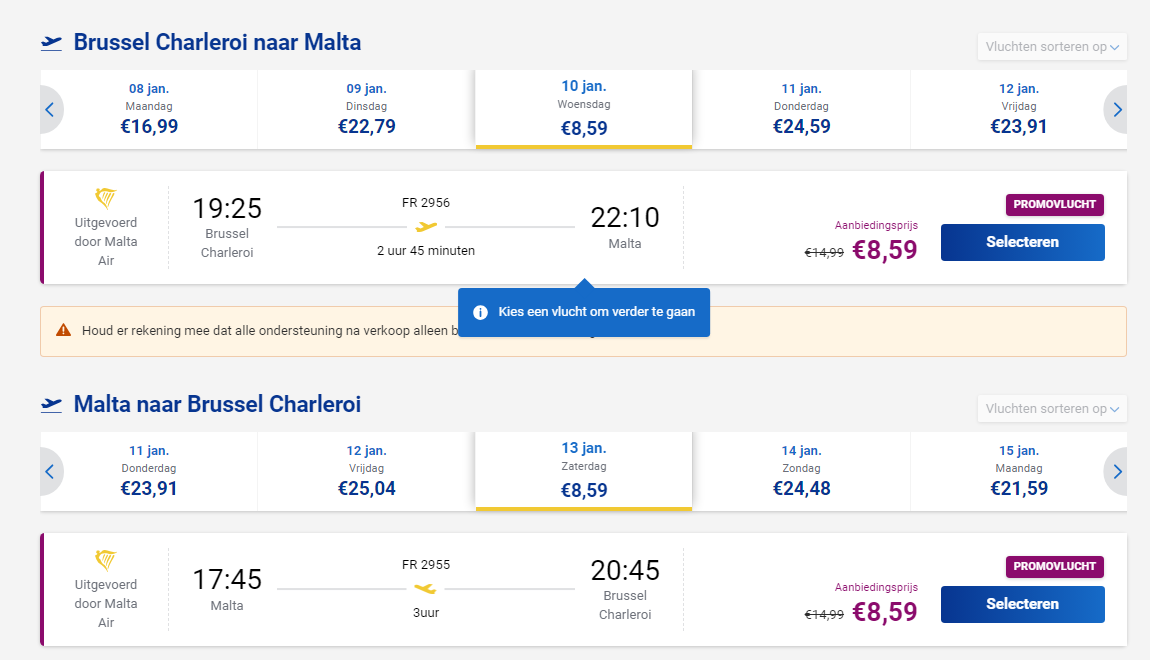Screen dimensions: 1150x660
Task: Choose return date 11 jan. Donderdag
Action: pos(149,471)
